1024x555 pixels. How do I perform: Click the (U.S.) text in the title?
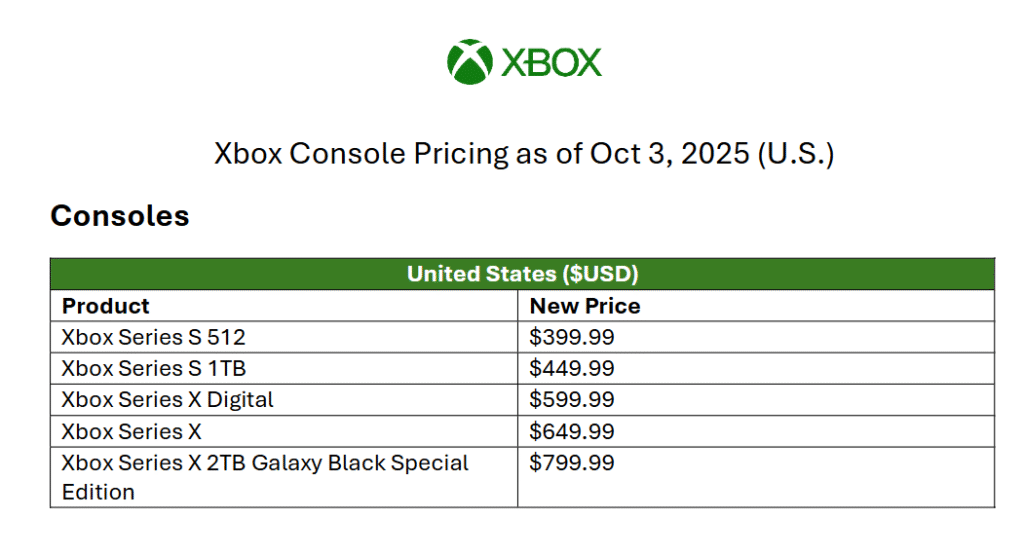tap(796, 155)
